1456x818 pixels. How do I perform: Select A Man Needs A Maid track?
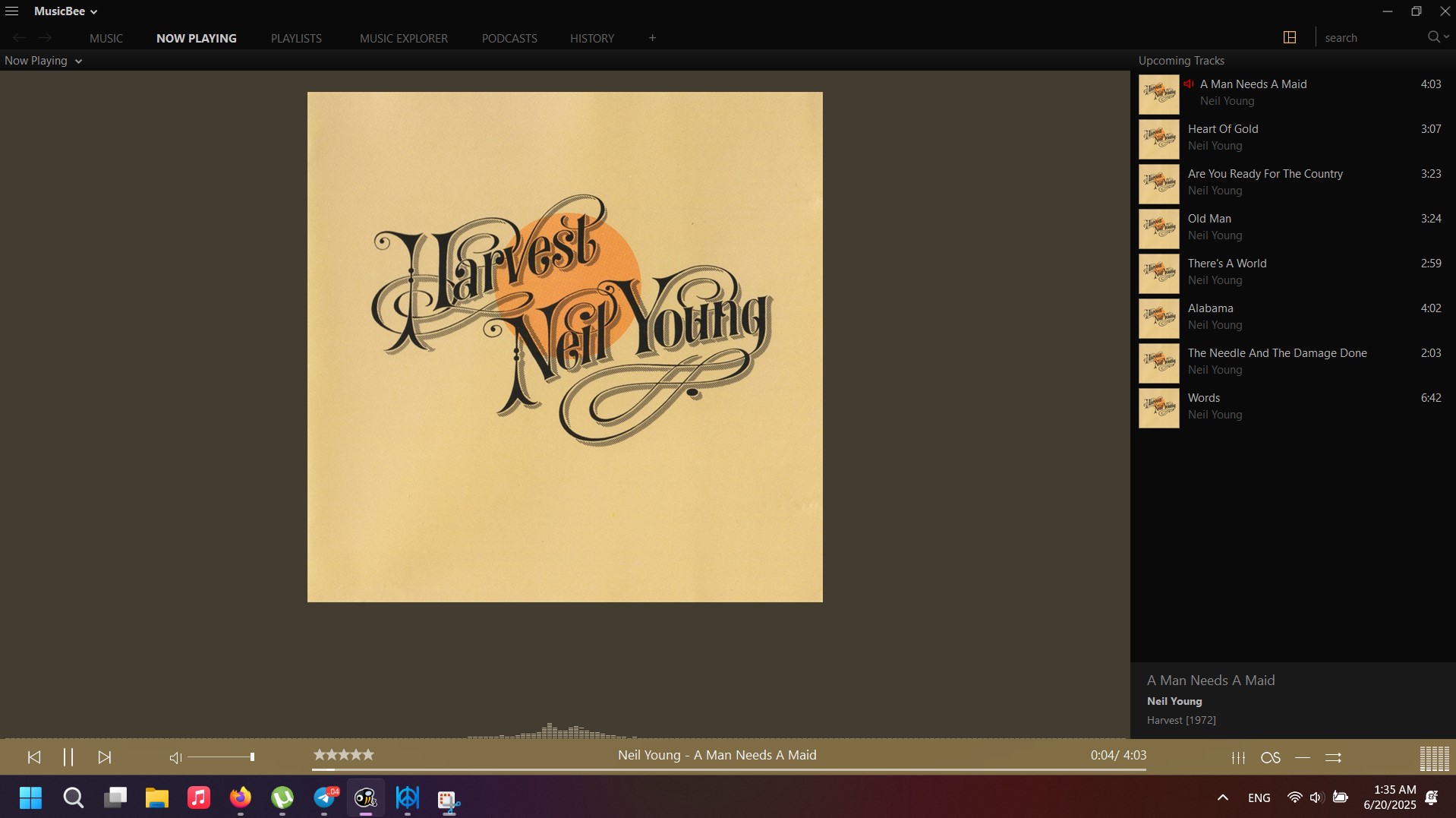tap(1294, 93)
